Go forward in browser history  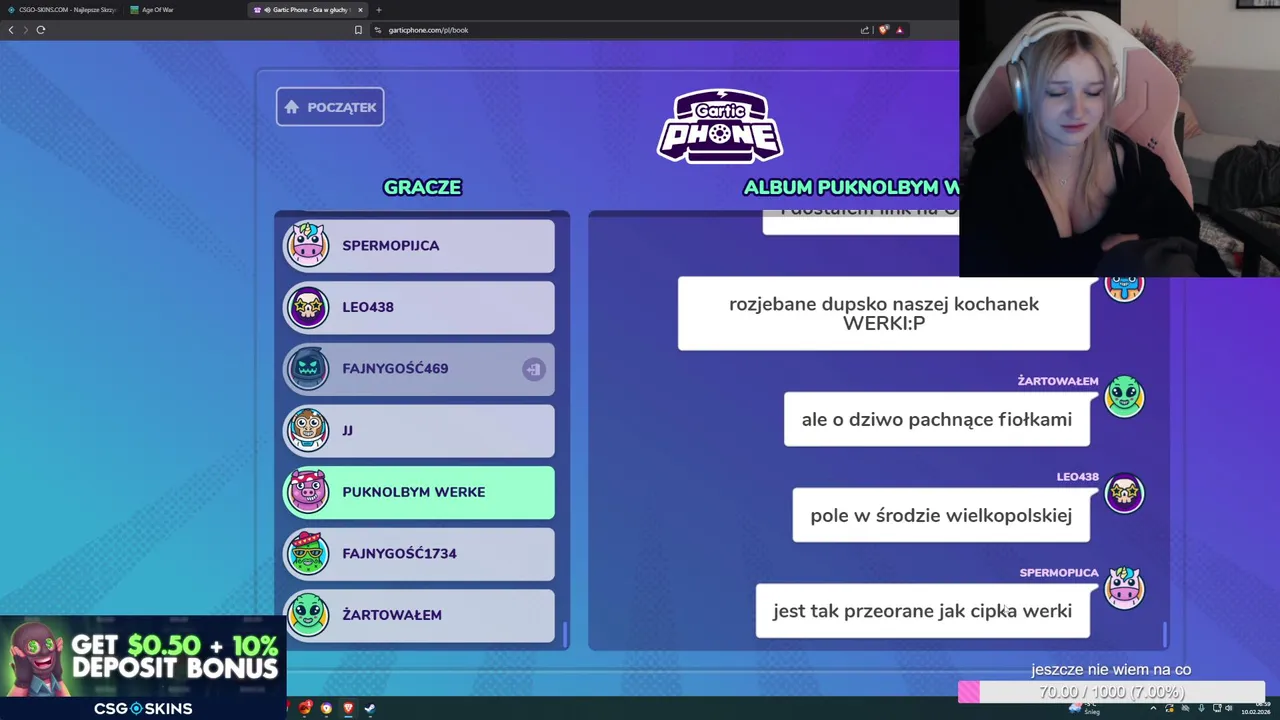click(x=26, y=30)
